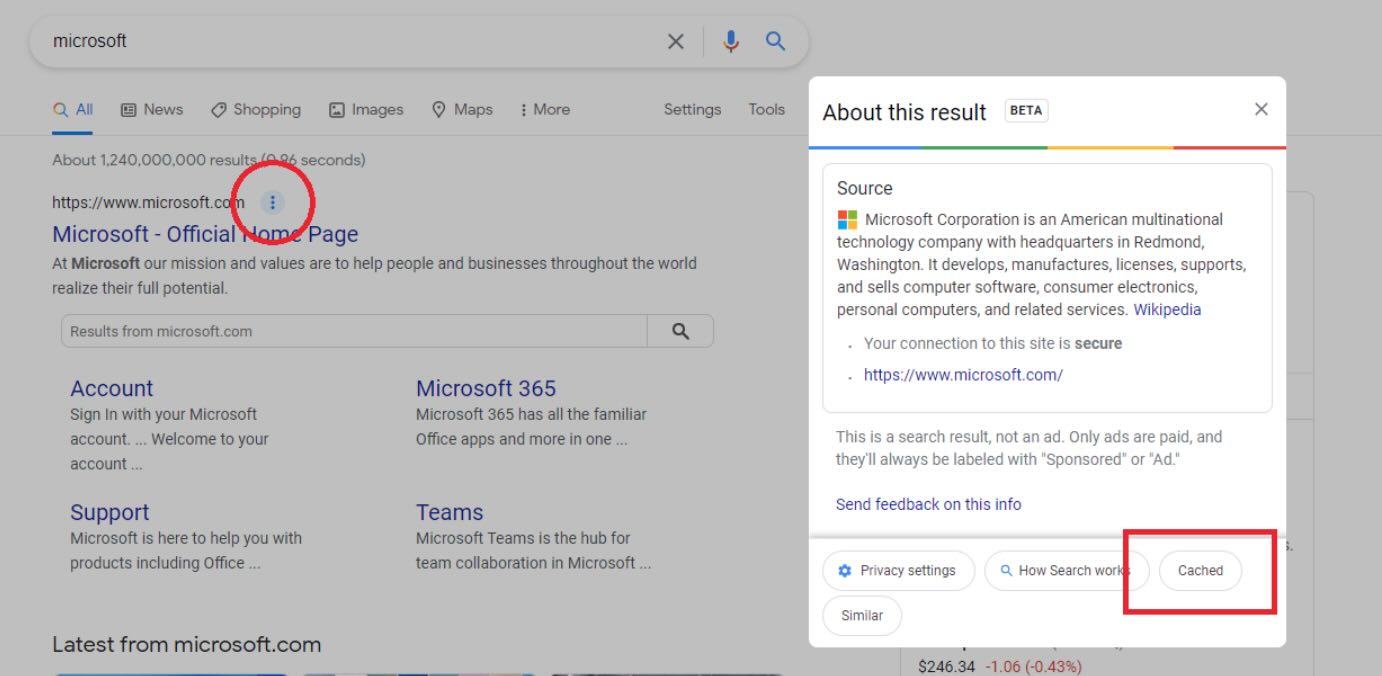Screen dimensions: 1382x676
Task: Switch to the News tab
Action: (152, 110)
